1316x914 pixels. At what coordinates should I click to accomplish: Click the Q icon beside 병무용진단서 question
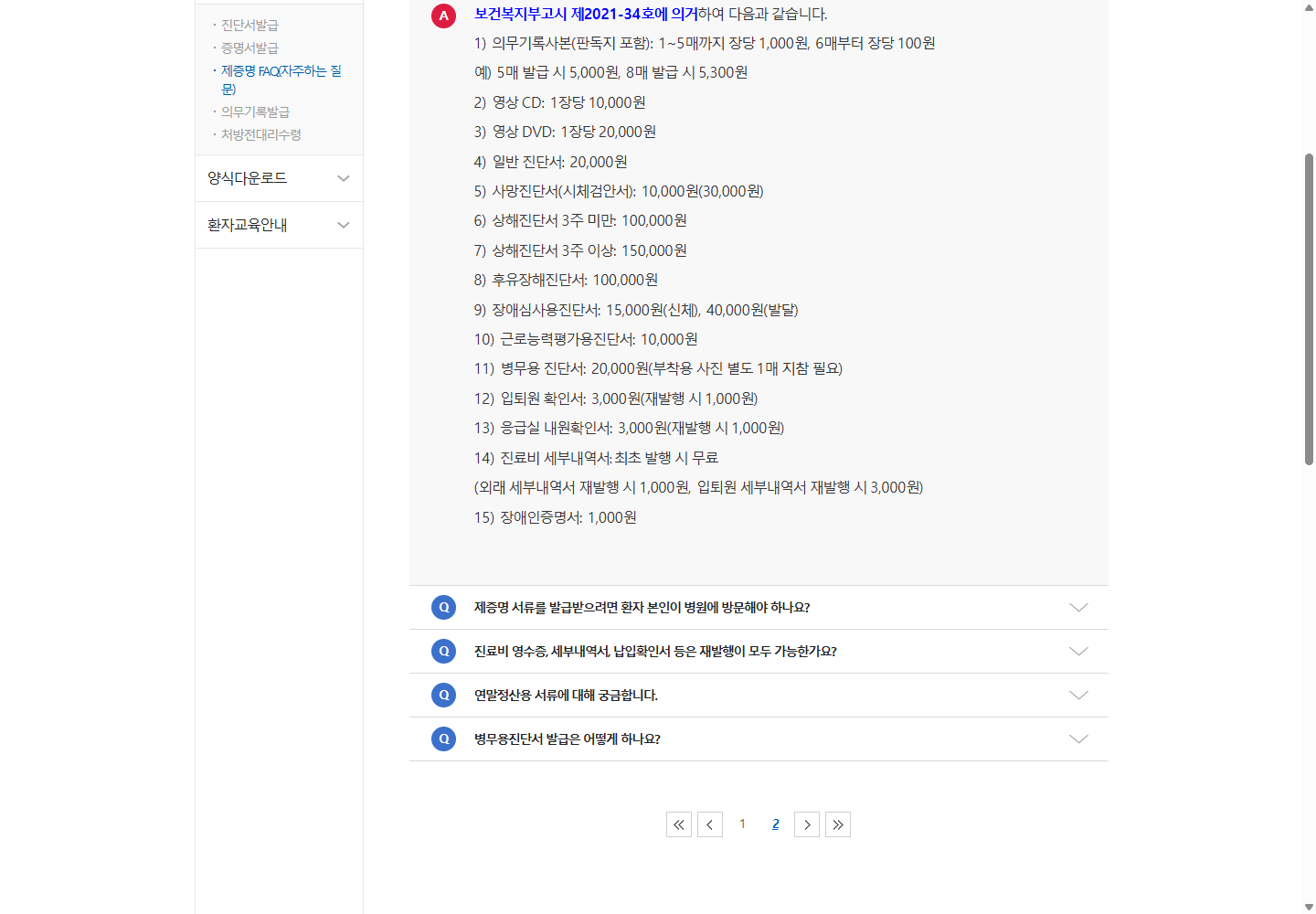[x=443, y=739]
